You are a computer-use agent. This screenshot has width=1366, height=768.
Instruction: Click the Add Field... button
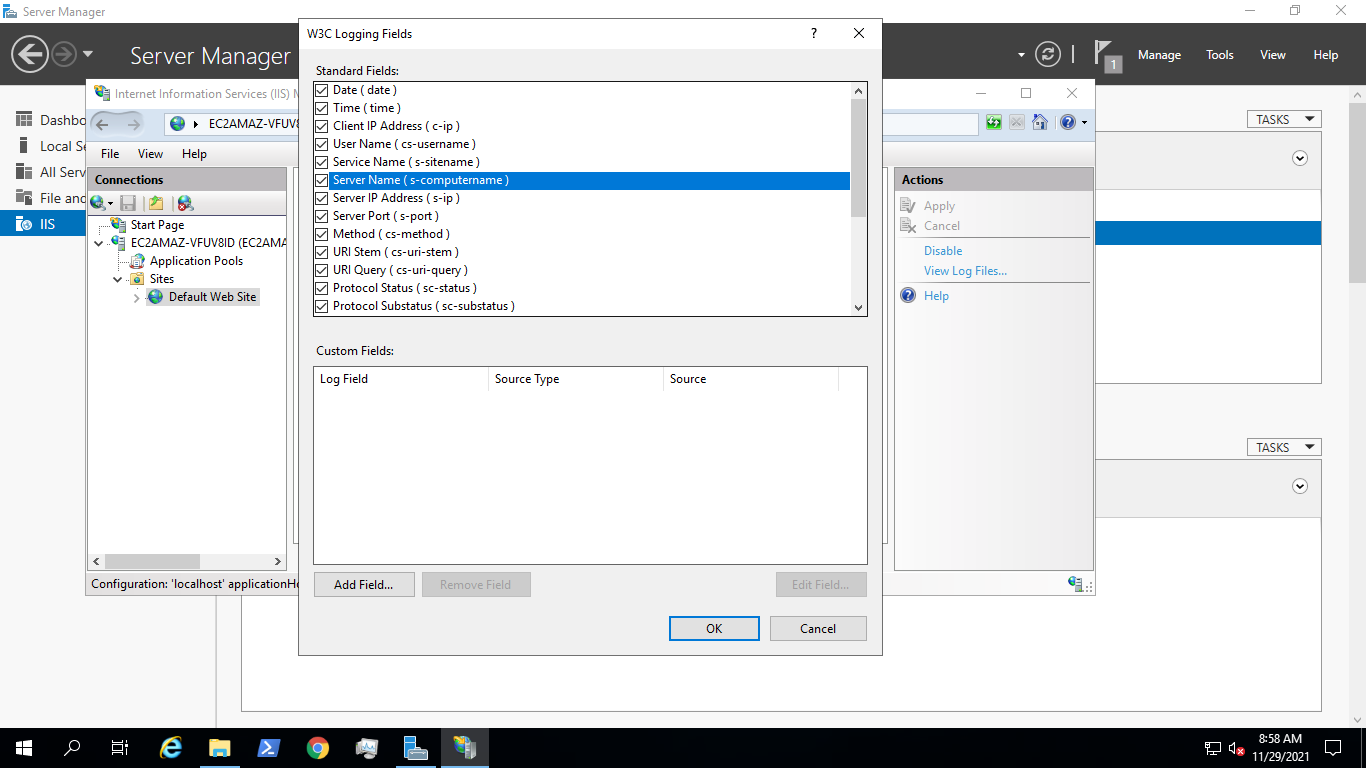[x=364, y=585]
